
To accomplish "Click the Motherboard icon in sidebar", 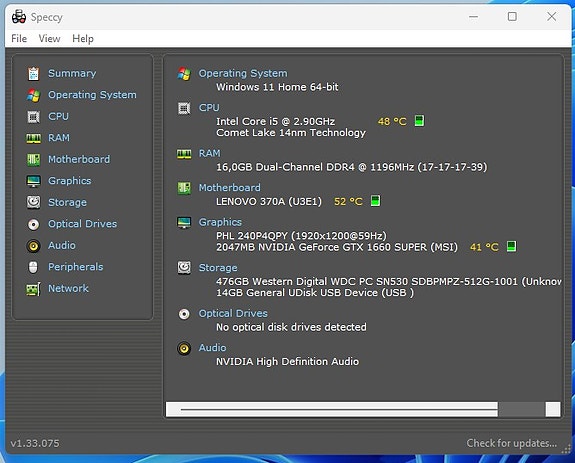I will click(x=33, y=159).
